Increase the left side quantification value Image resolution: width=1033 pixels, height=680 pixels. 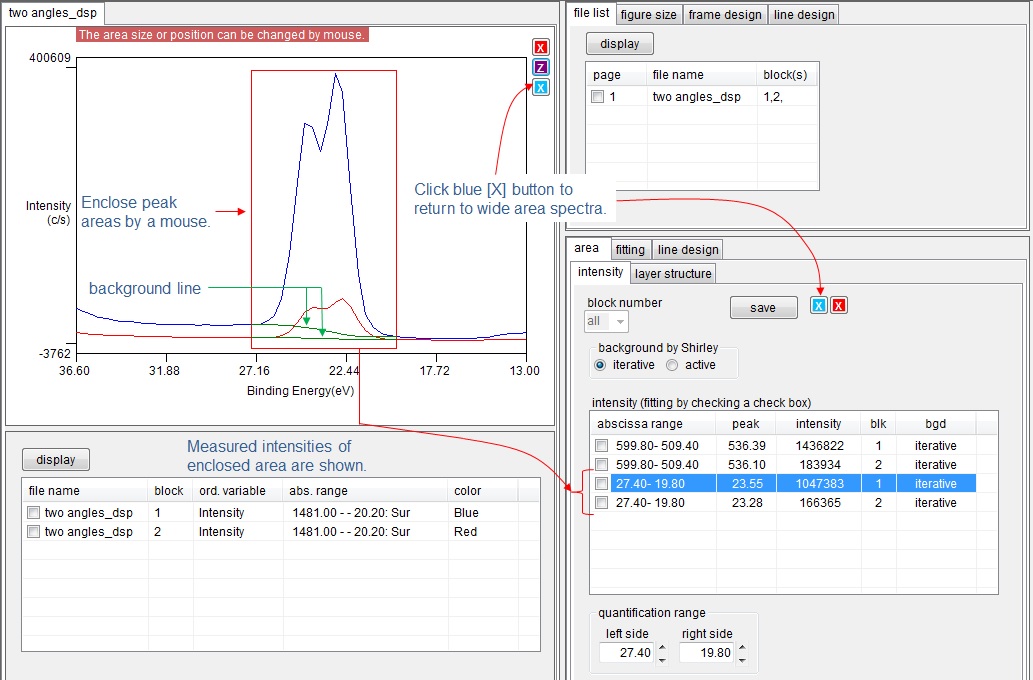pos(662,647)
